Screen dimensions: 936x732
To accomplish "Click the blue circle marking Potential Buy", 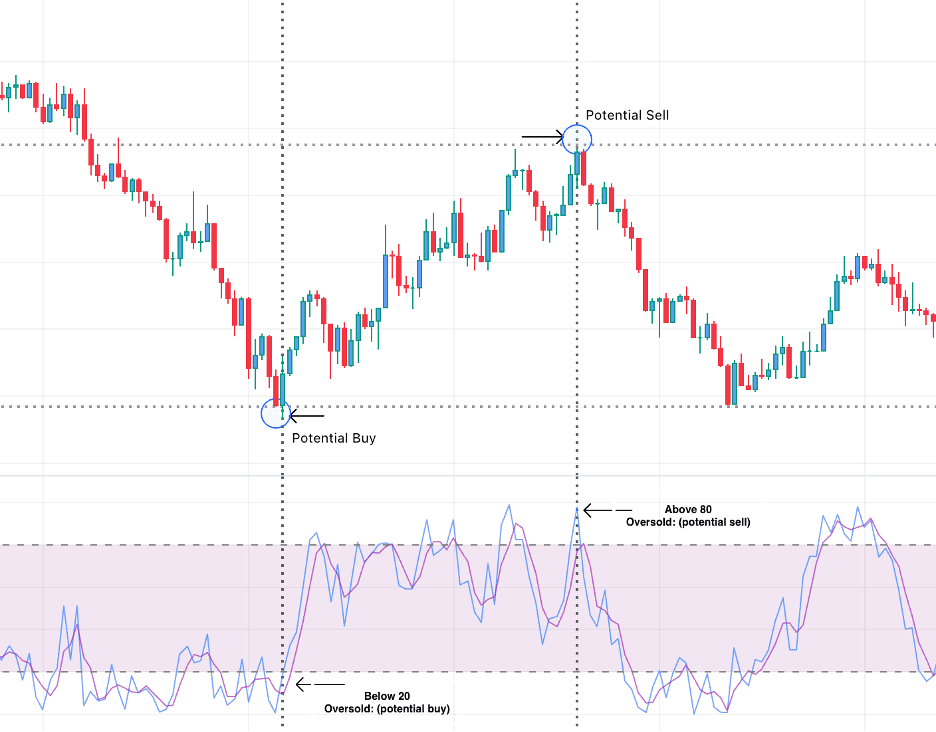I will click(275, 413).
